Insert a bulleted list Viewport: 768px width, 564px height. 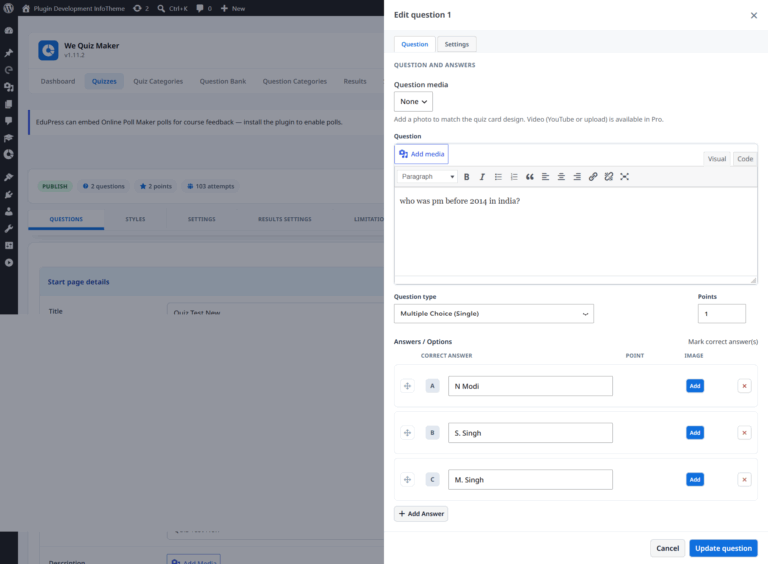pos(498,177)
